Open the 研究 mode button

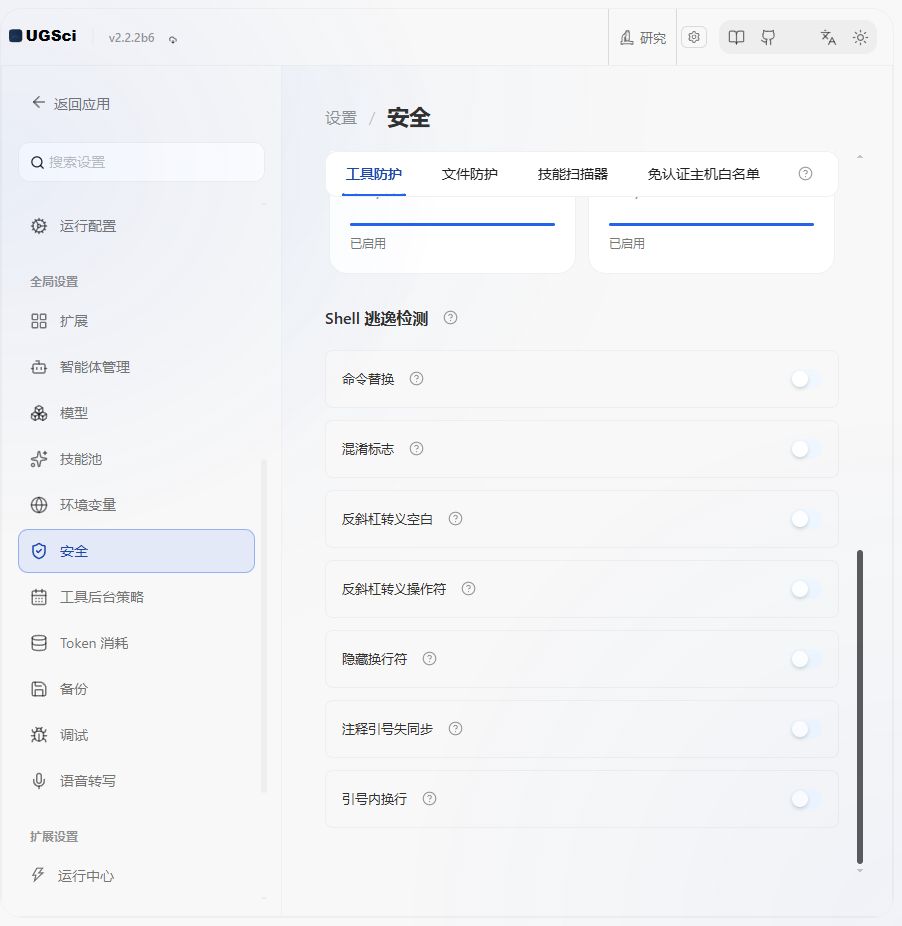point(643,38)
